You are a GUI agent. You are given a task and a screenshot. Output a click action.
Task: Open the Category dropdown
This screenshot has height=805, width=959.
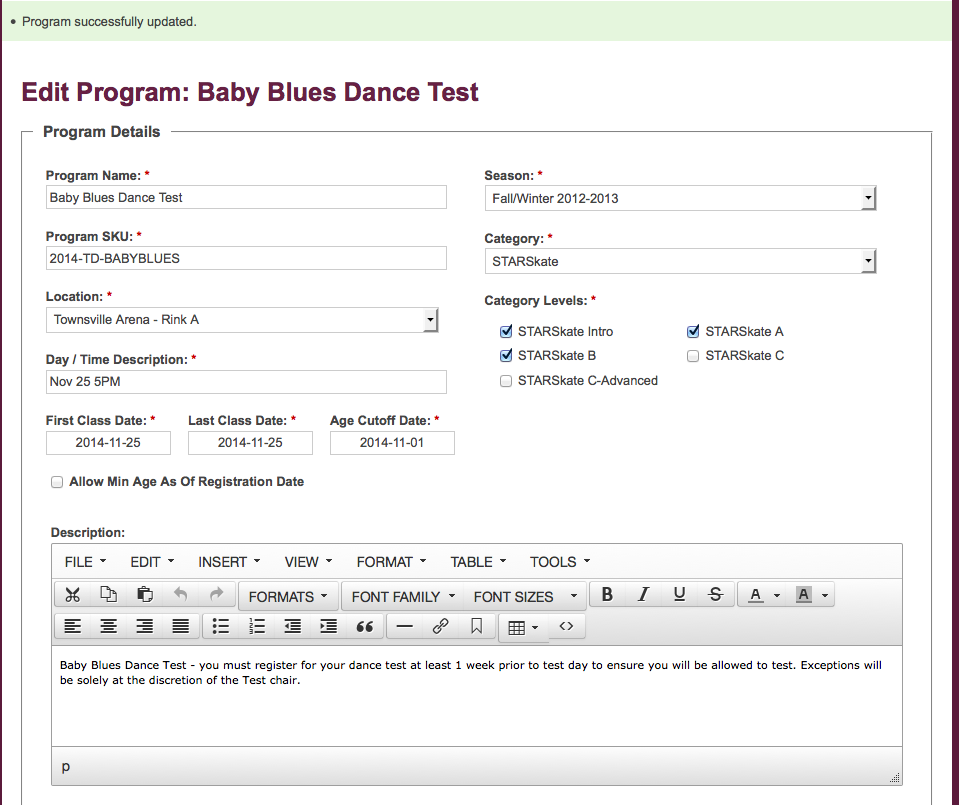tap(680, 261)
